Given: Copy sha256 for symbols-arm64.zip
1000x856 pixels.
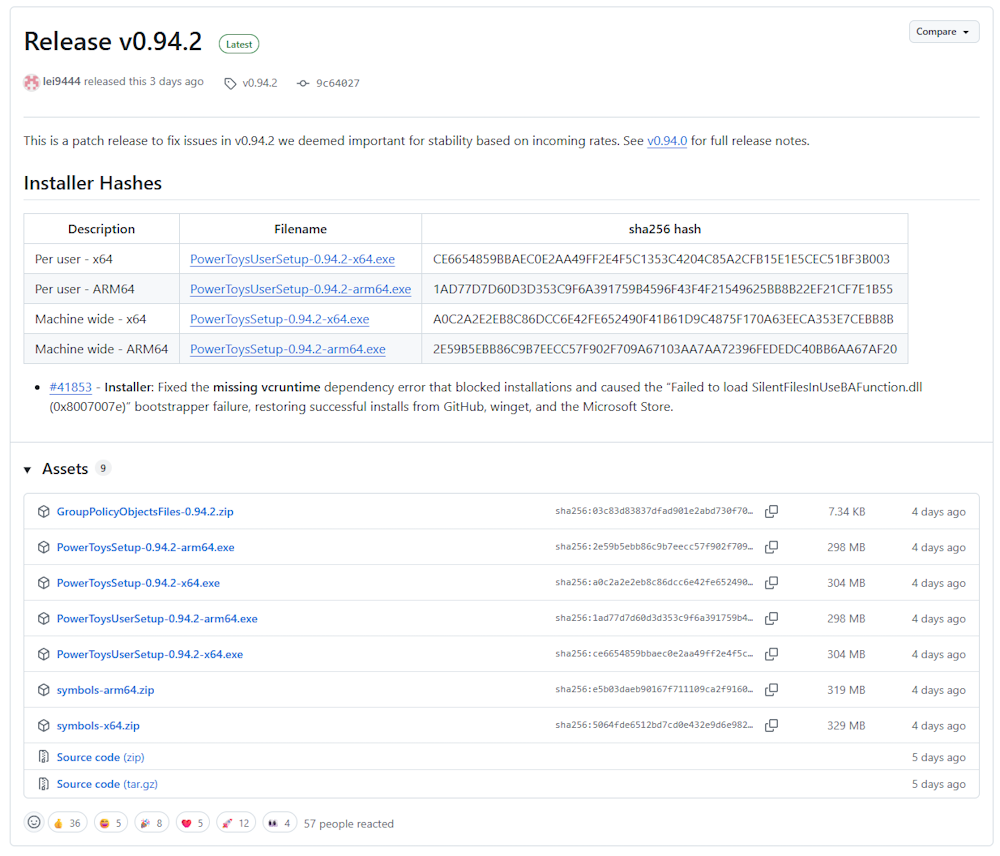Looking at the screenshot, I should [x=771, y=690].
